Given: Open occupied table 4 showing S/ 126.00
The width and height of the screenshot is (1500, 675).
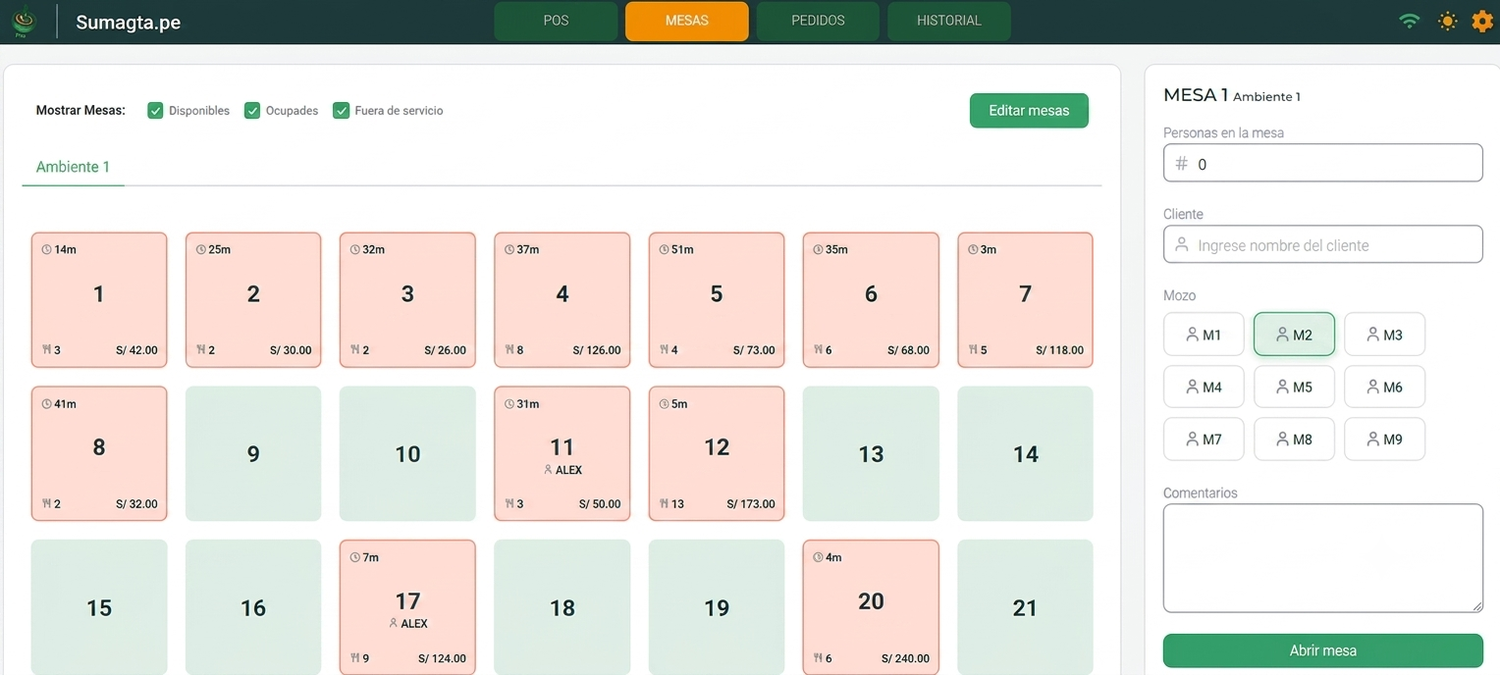Looking at the screenshot, I should pyautogui.click(x=562, y=300).
